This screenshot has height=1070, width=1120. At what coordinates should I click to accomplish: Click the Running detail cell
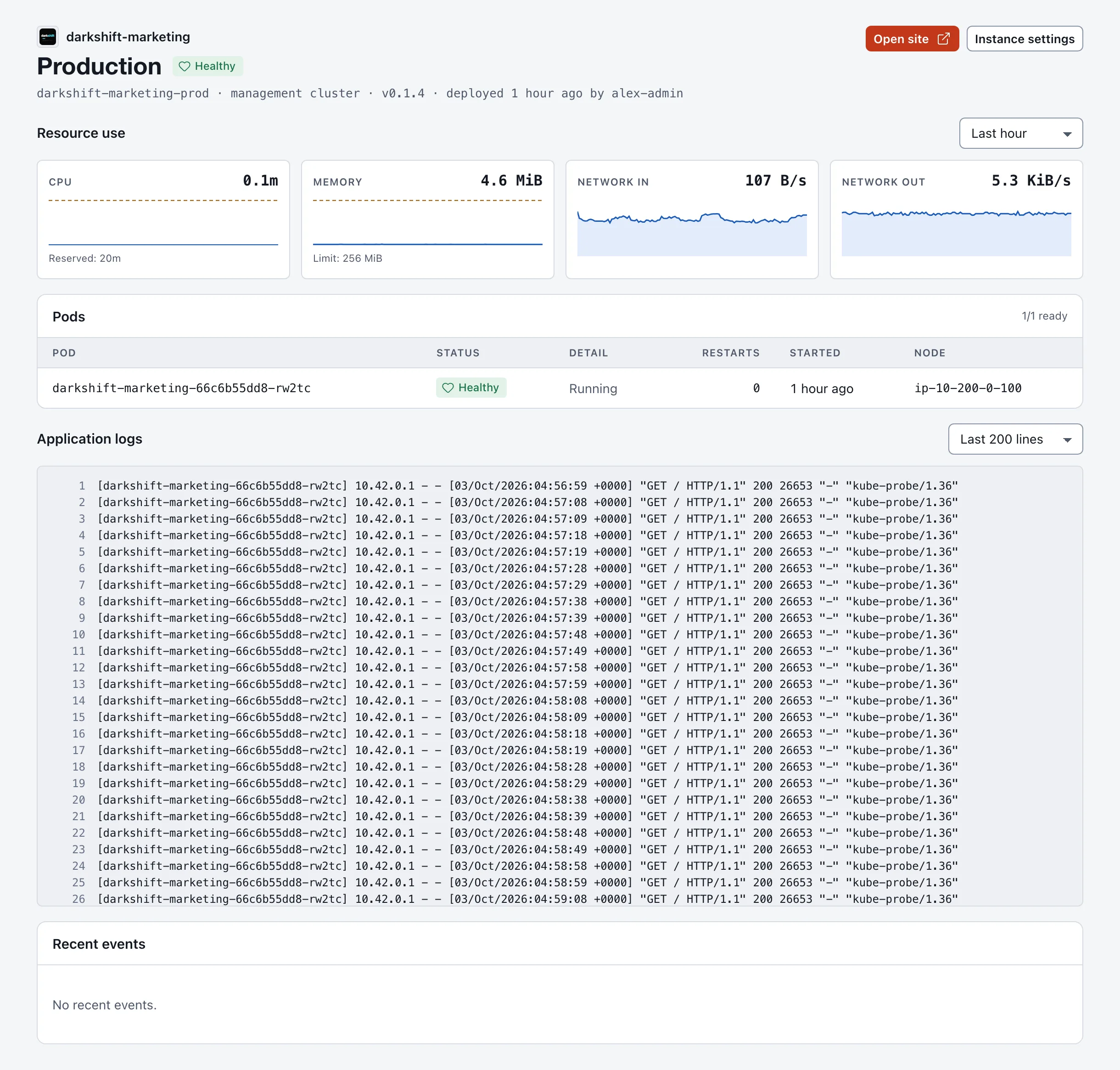pyautogui.click(x=593, y=389)
